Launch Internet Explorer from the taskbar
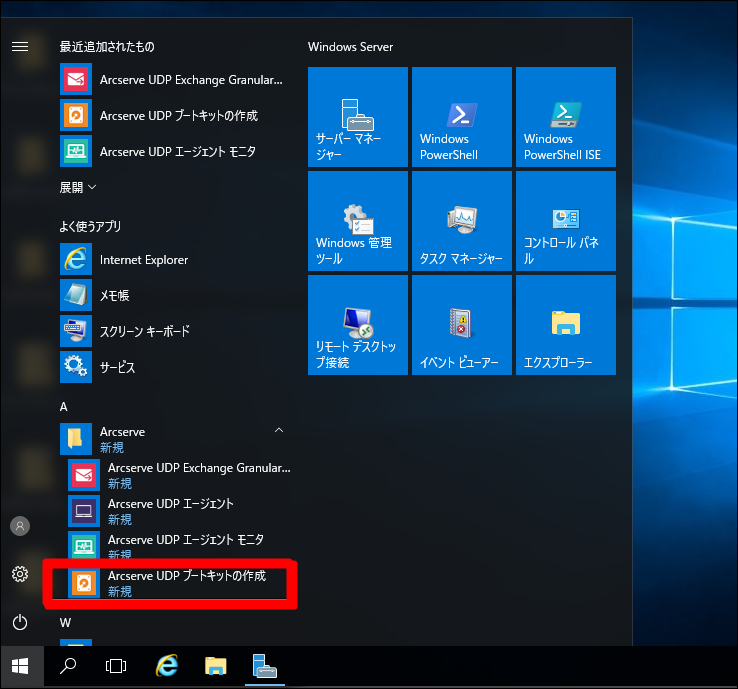738x689 pixels. tap(167, 666)
